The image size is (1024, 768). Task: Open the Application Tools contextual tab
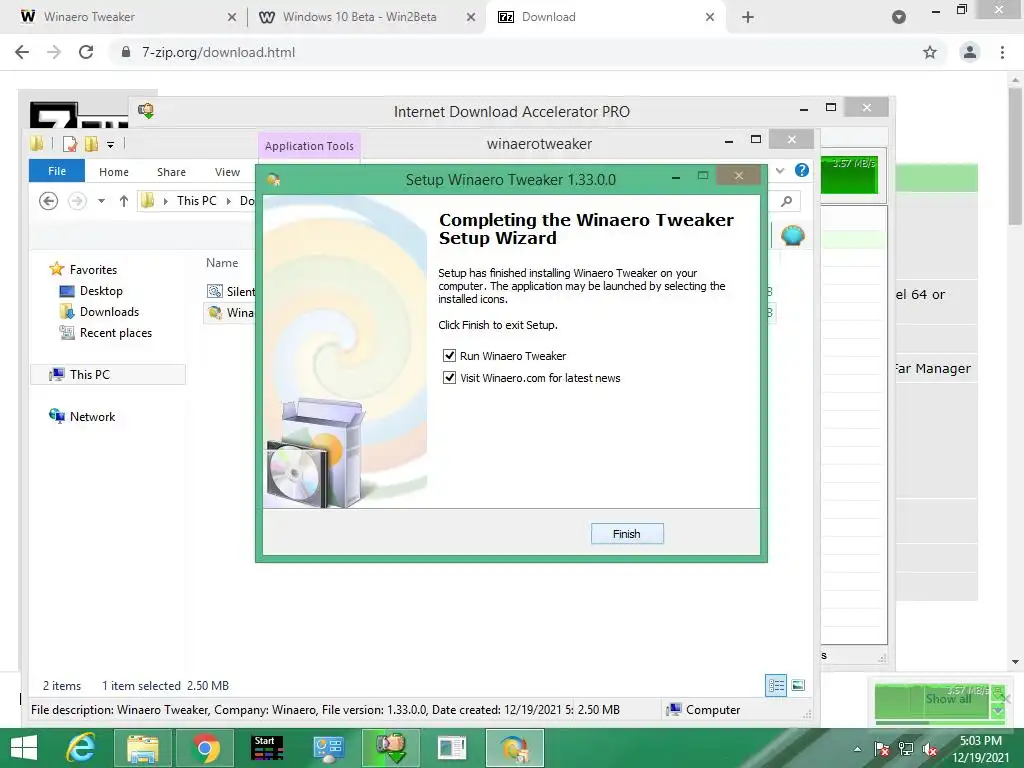point(310,146)
